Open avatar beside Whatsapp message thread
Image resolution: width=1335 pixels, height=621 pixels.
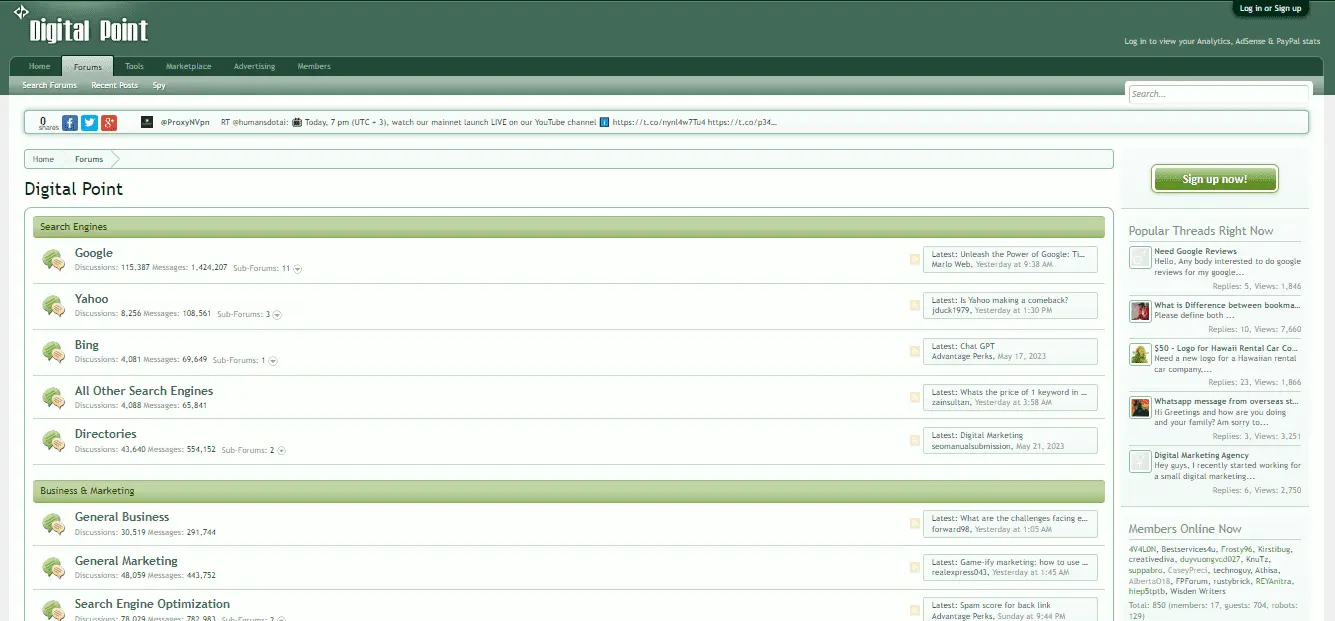pos(1140,407)
